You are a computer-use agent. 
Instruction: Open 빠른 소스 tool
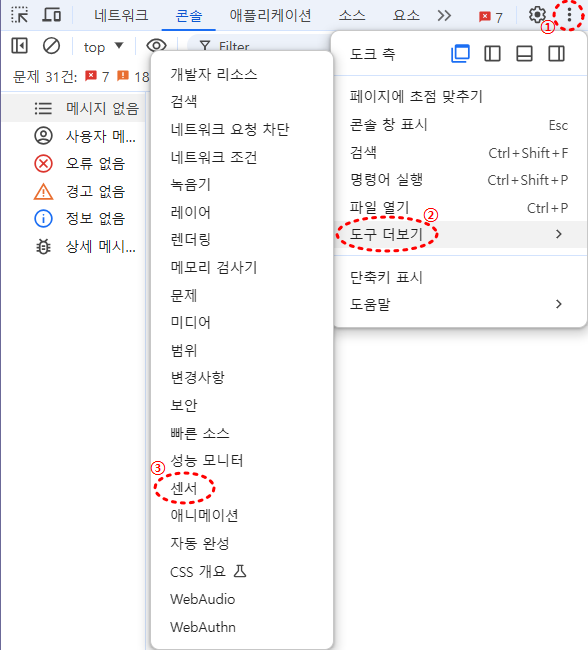click(242, 433)
